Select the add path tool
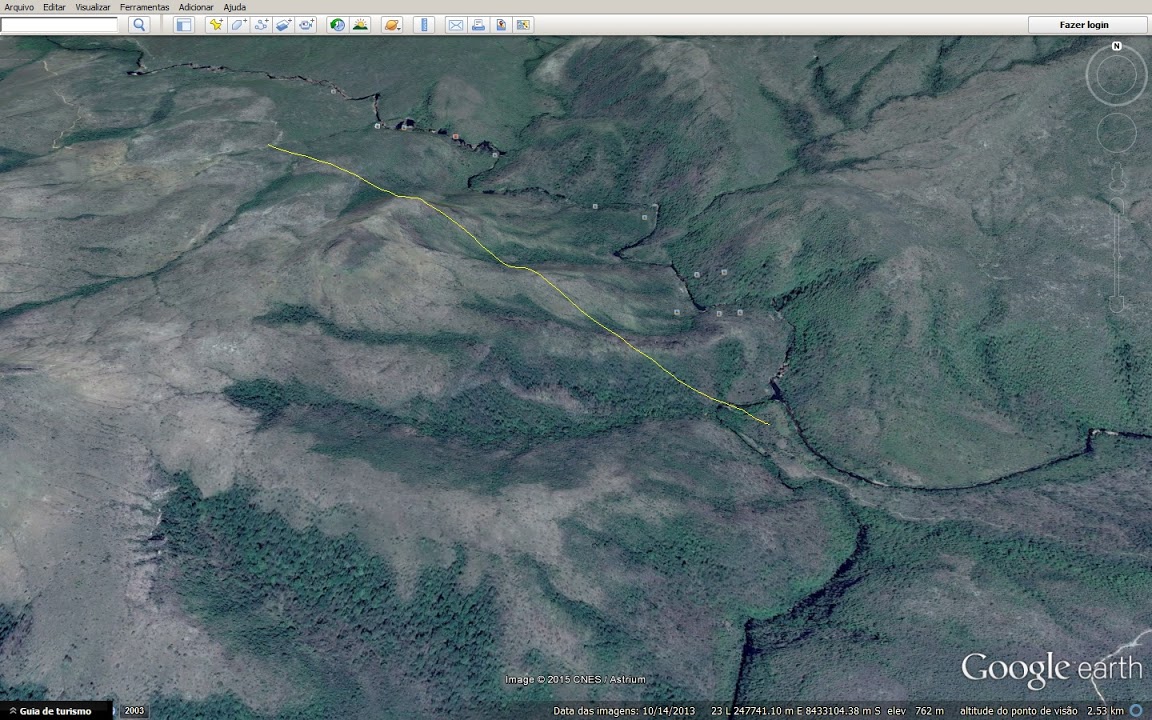Viewport: 1152px width, 720px height. (x=261, y=25)
